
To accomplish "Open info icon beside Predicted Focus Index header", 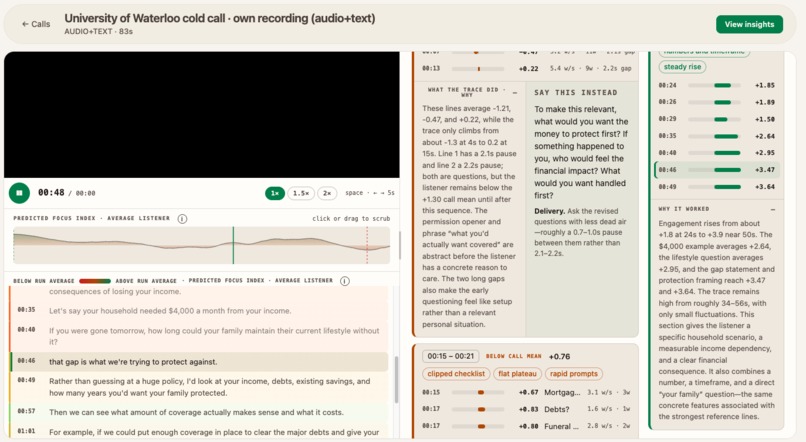I will point(182,218).
